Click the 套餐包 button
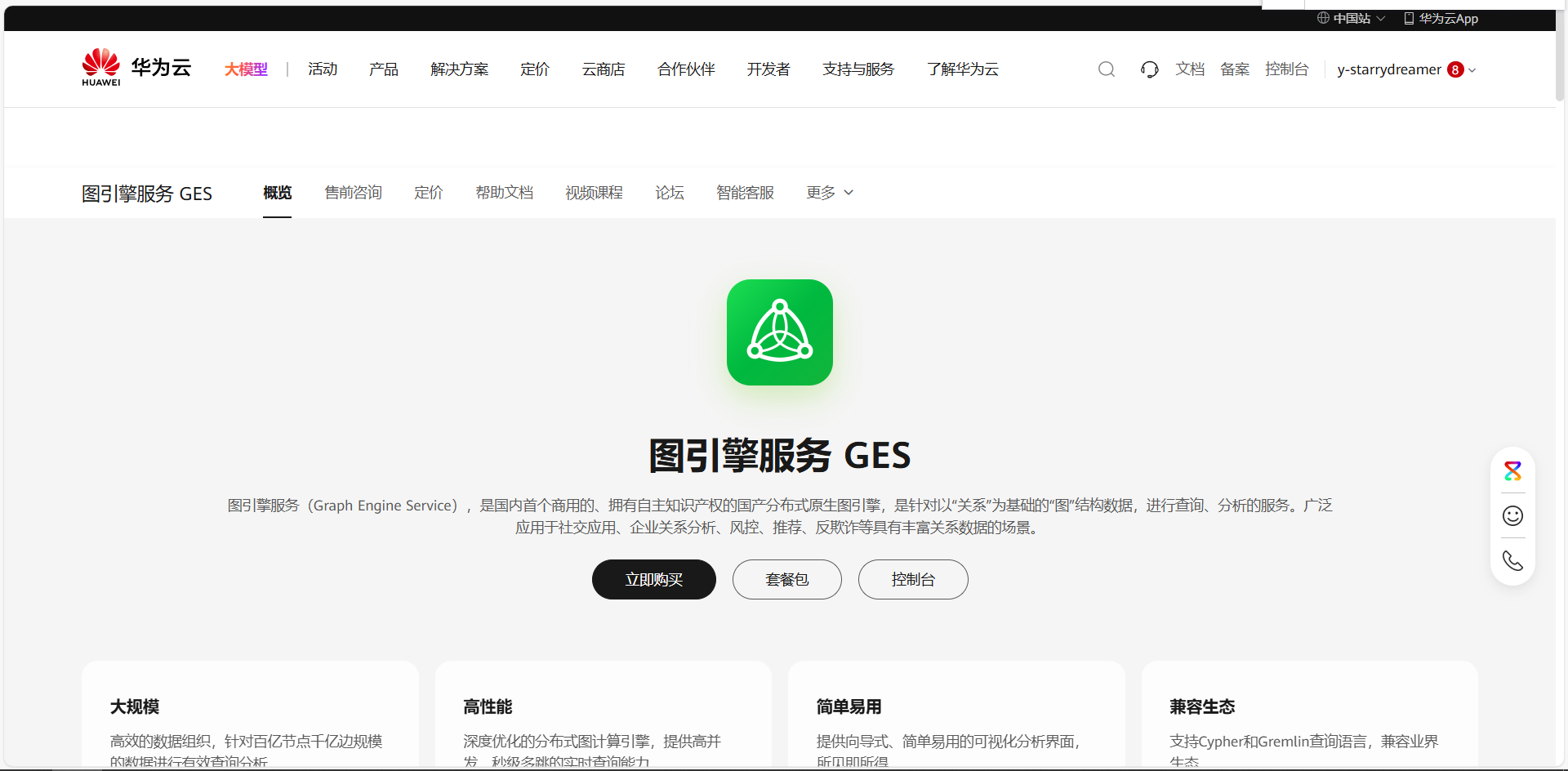The height and width of the screenshot is (771, 1568). pyautogui.click(x=787, y=579)
